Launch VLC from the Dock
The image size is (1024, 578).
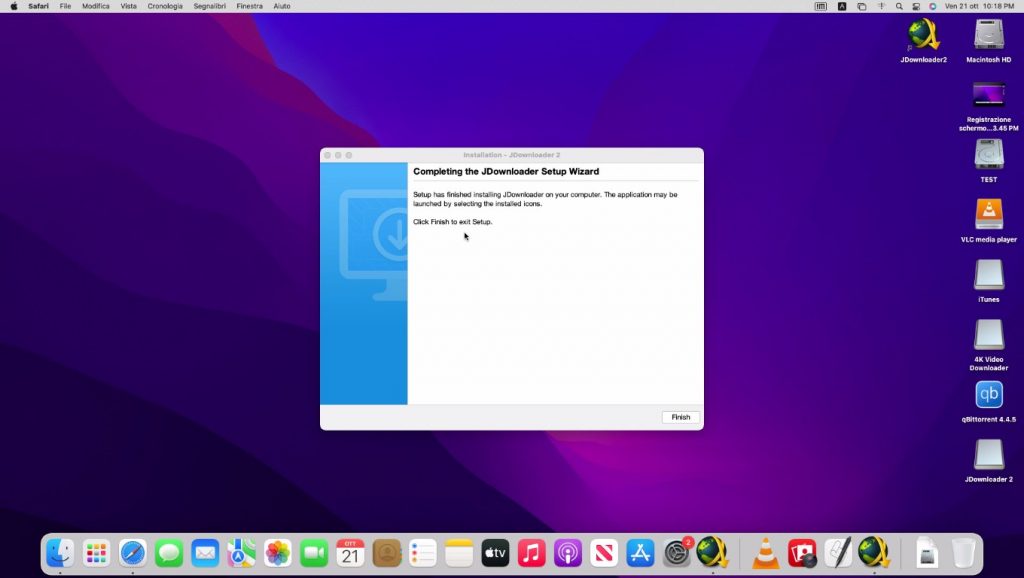[766, 553]
